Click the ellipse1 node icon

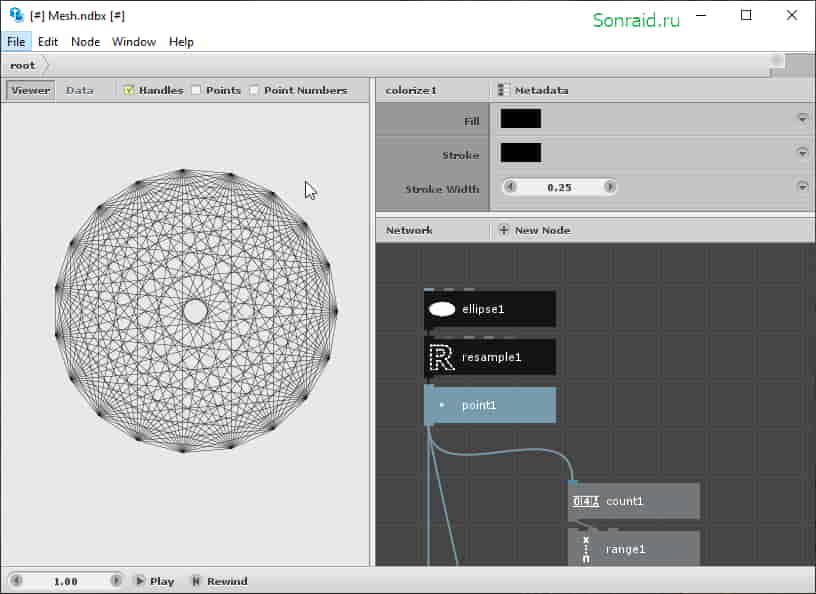442,309
